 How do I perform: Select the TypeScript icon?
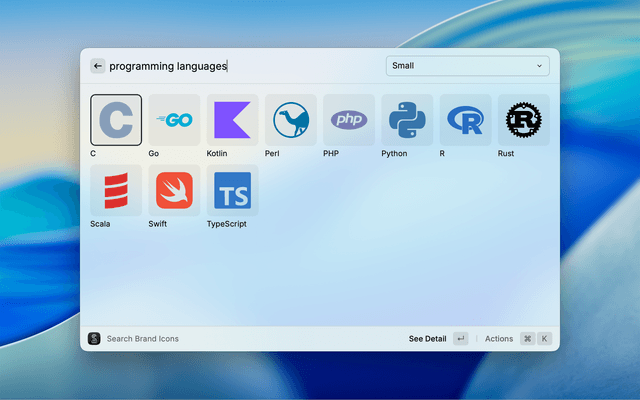[x=232, y=190]
